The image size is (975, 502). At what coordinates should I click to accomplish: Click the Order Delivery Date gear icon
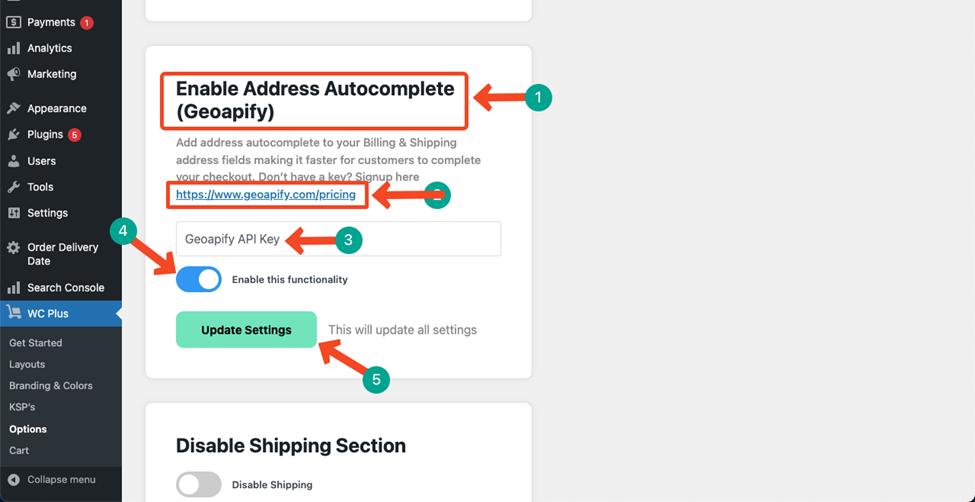tap(14, 248)
